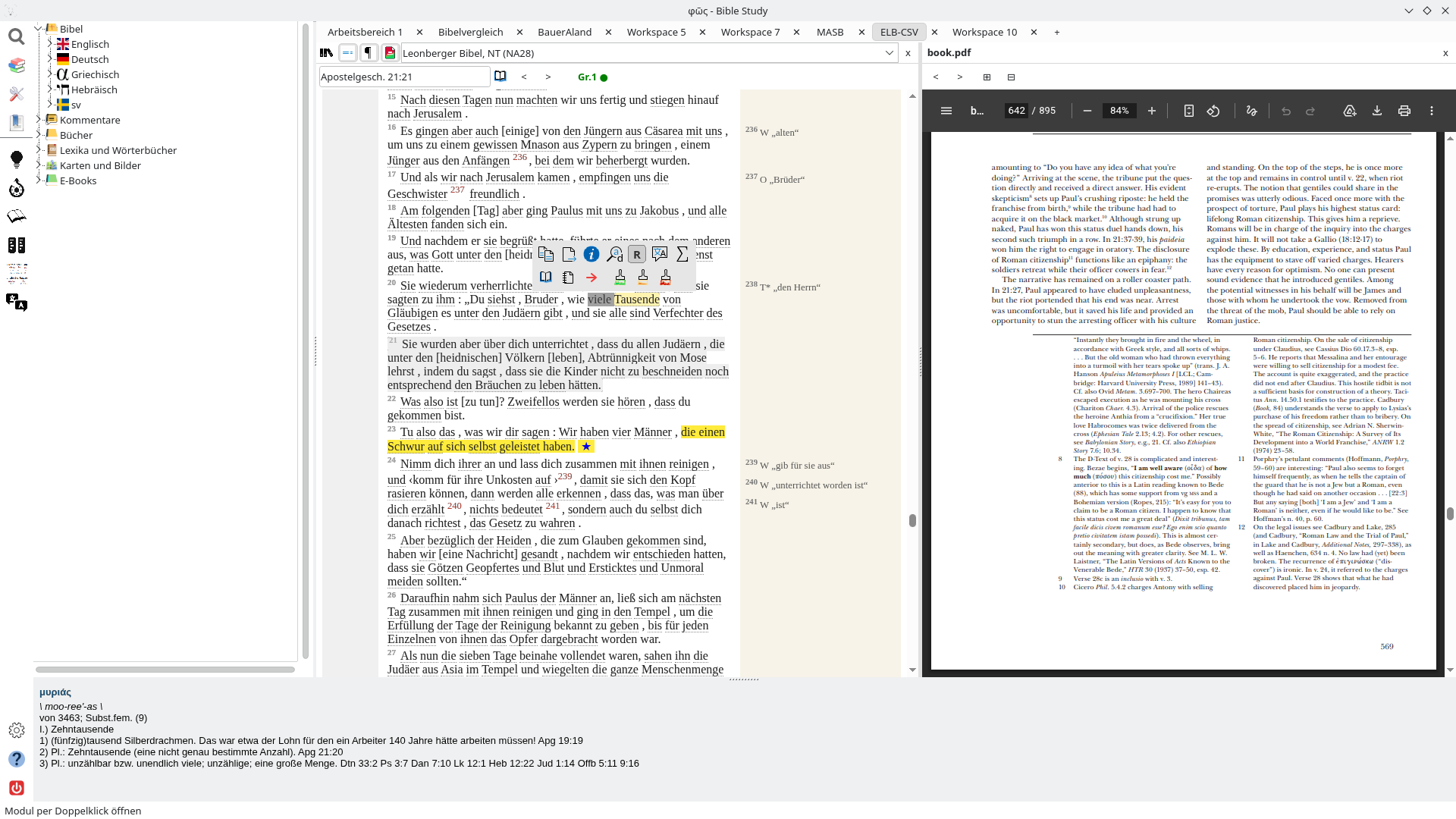1456x819 pixels.
Task: Expand the Lexika und Wörterbücher node
Action: 39,150
